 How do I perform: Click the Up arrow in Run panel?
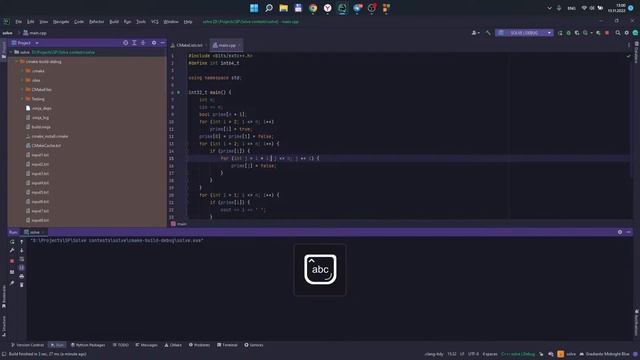click(22, 242)
